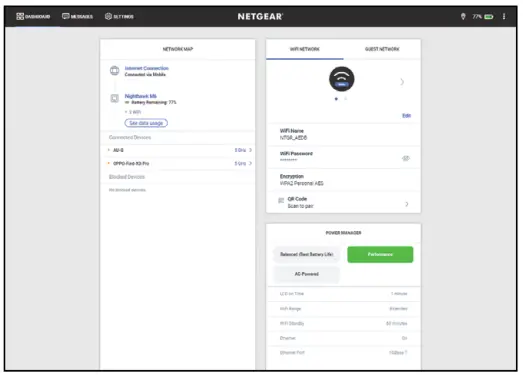Select the first carousel dot
This screenshot has width=523, height=375.
[336, 99]
